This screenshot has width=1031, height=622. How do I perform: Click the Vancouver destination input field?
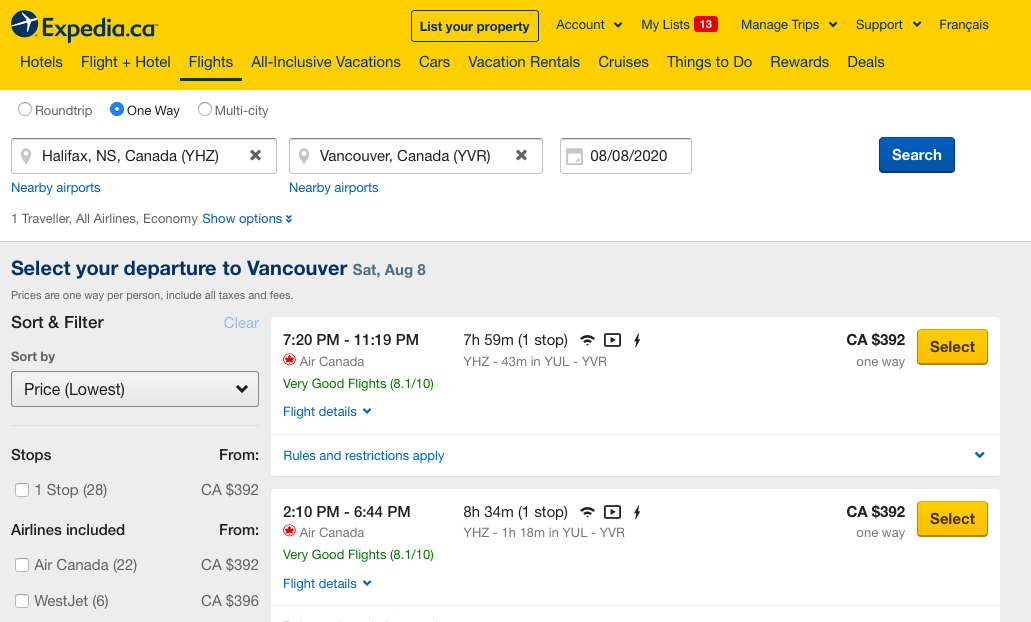(x=416, y=156)
